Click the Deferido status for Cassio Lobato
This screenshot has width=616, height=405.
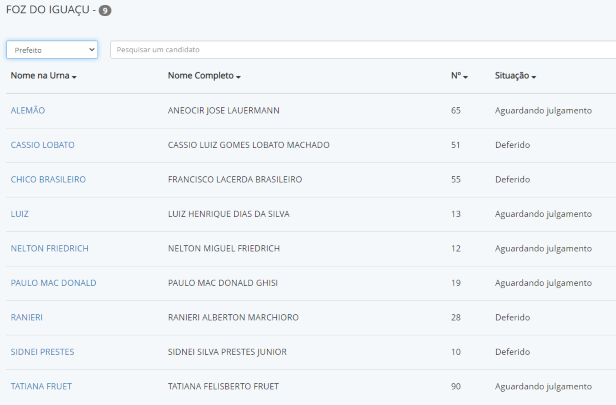[512, 145]
